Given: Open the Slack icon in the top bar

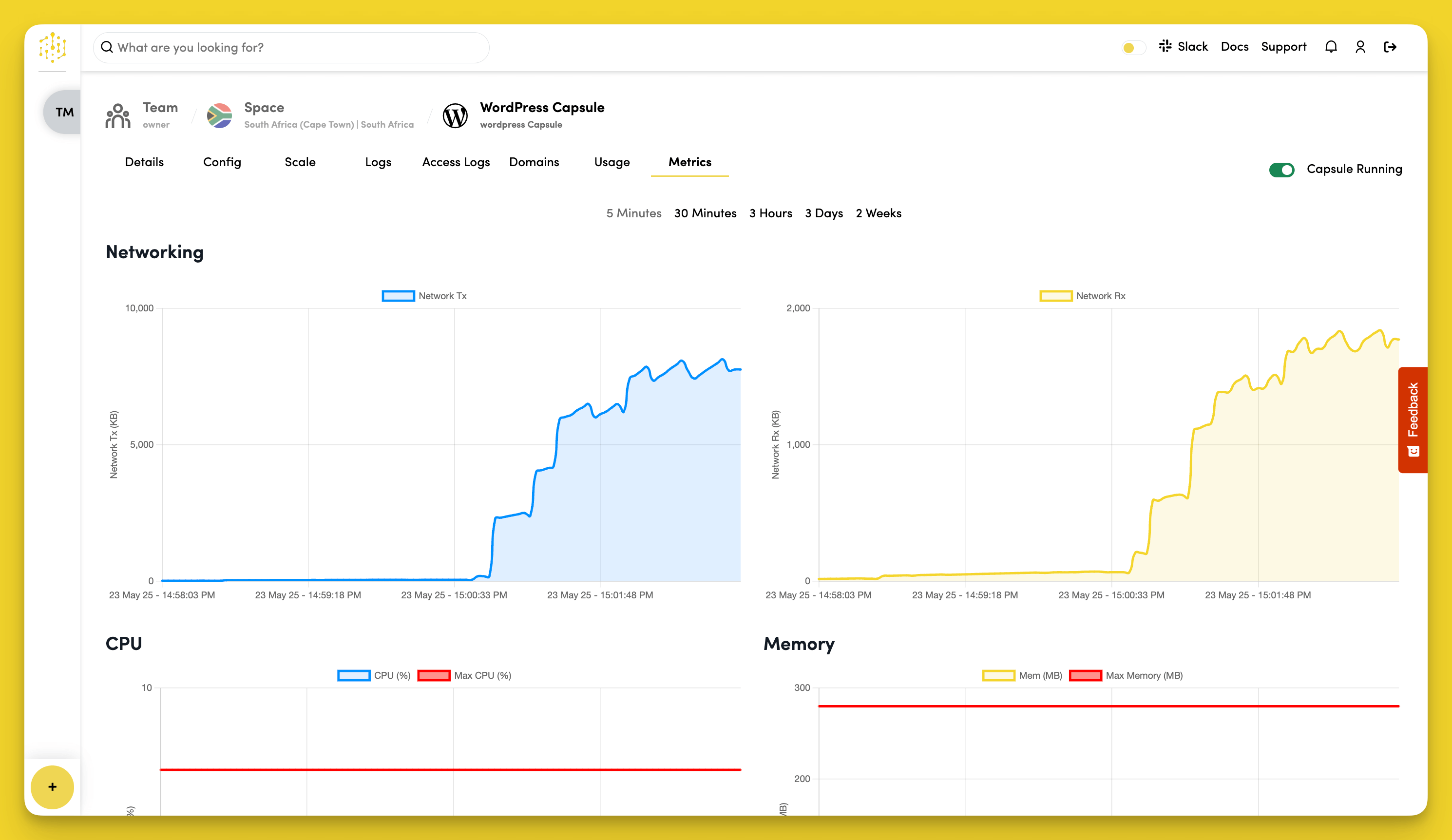Looking at the screenshot, I should pos(1165,46).
